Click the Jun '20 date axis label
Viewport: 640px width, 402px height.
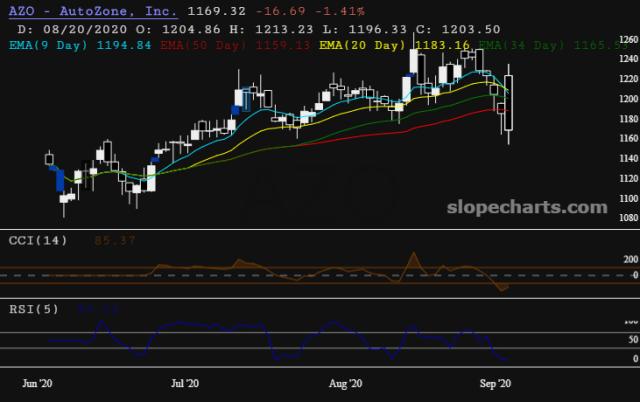(x=38, y=383)
